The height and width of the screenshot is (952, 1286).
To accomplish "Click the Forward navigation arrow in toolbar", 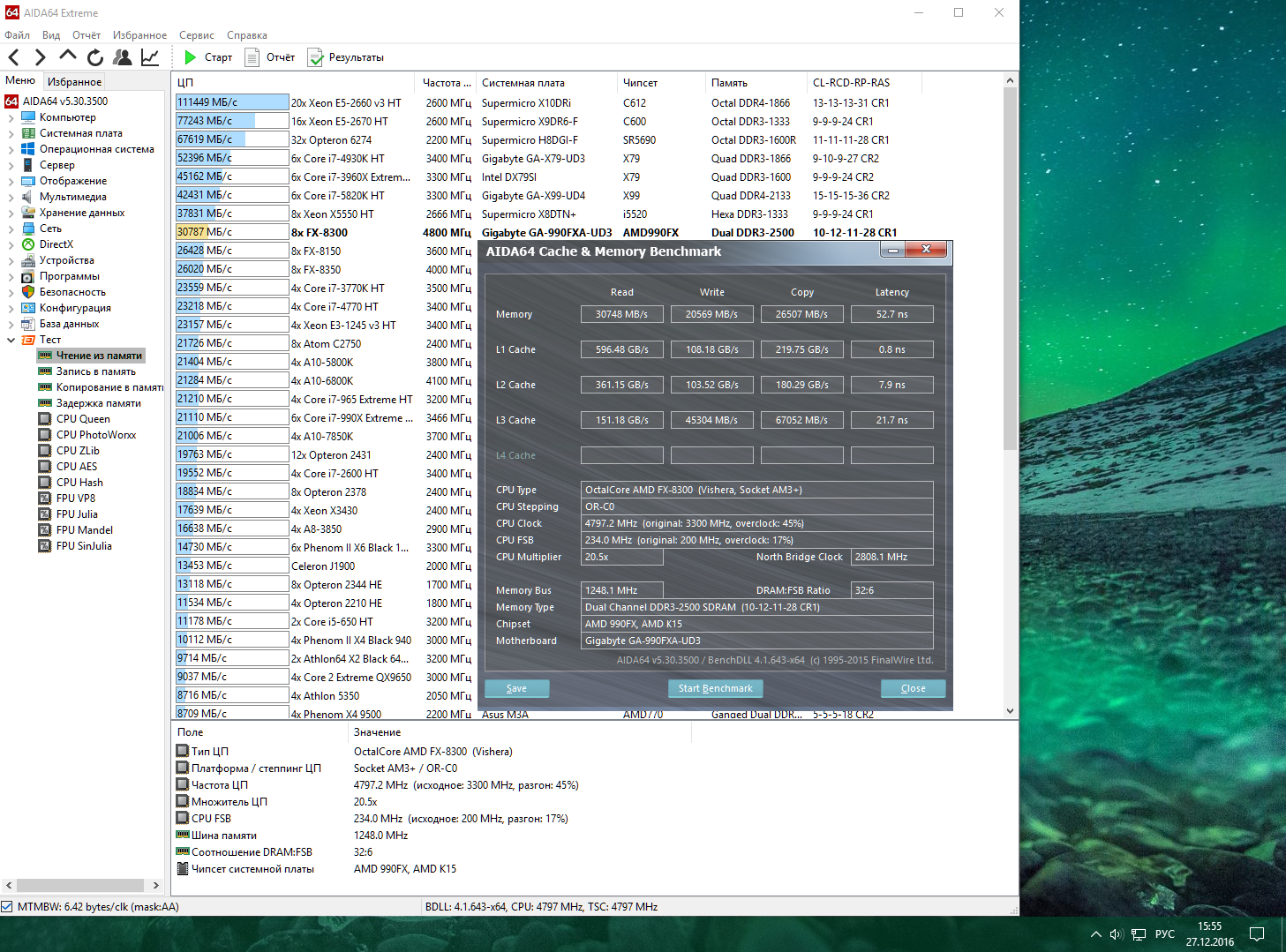I will click(x=41, y=57).
